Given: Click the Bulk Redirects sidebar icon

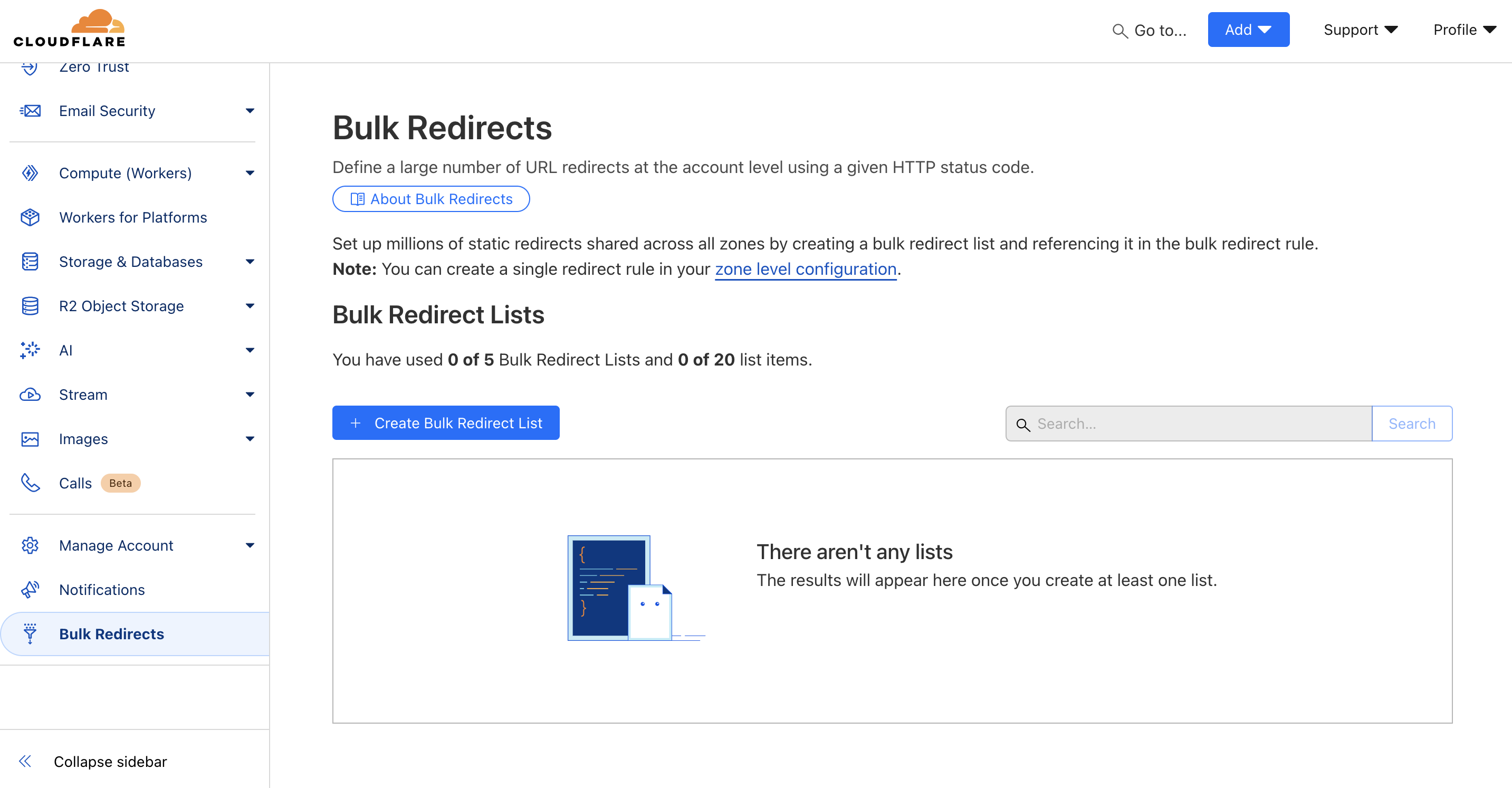Looking at the screenshot, I should [29, 633].
